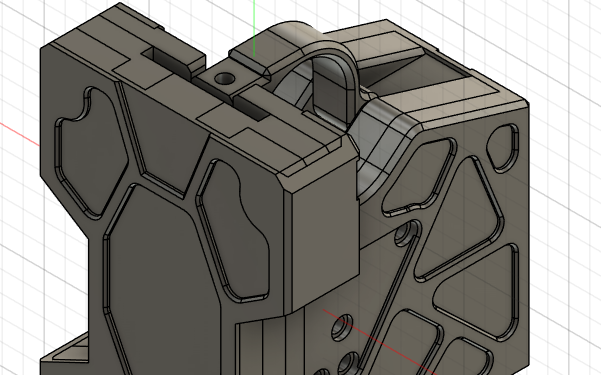Select the red axis line at left edge
601x375 pixels.
19,135
